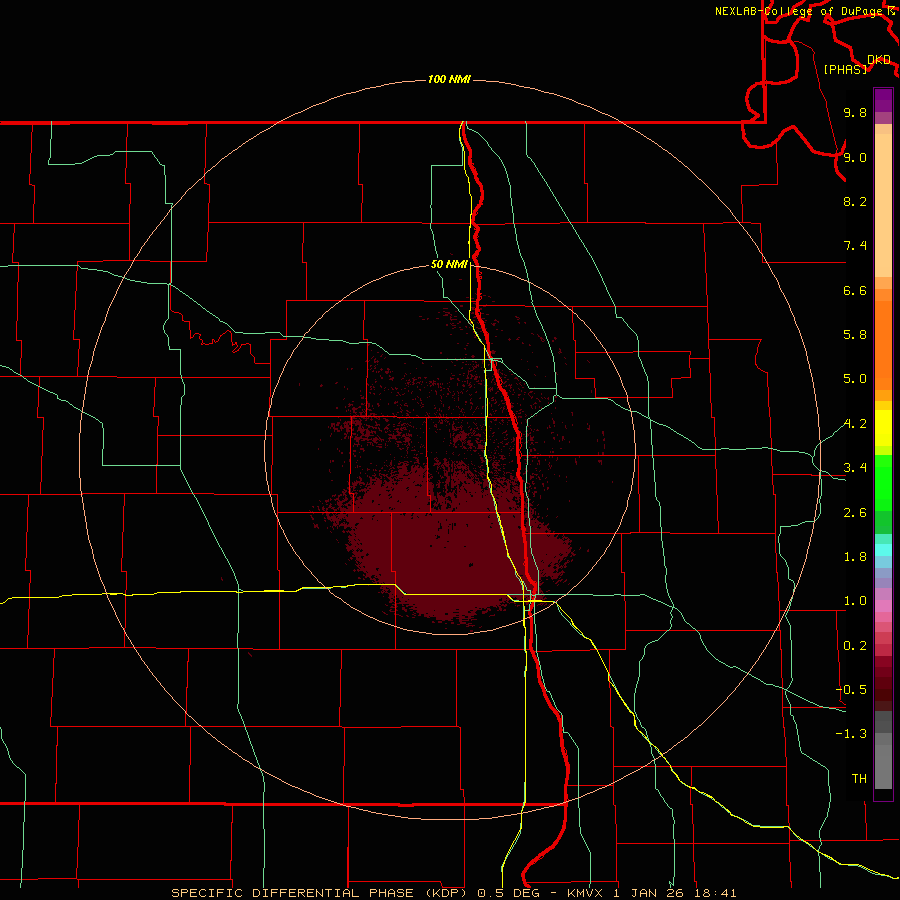Click the -1.3 scale label

coord(851,734)
